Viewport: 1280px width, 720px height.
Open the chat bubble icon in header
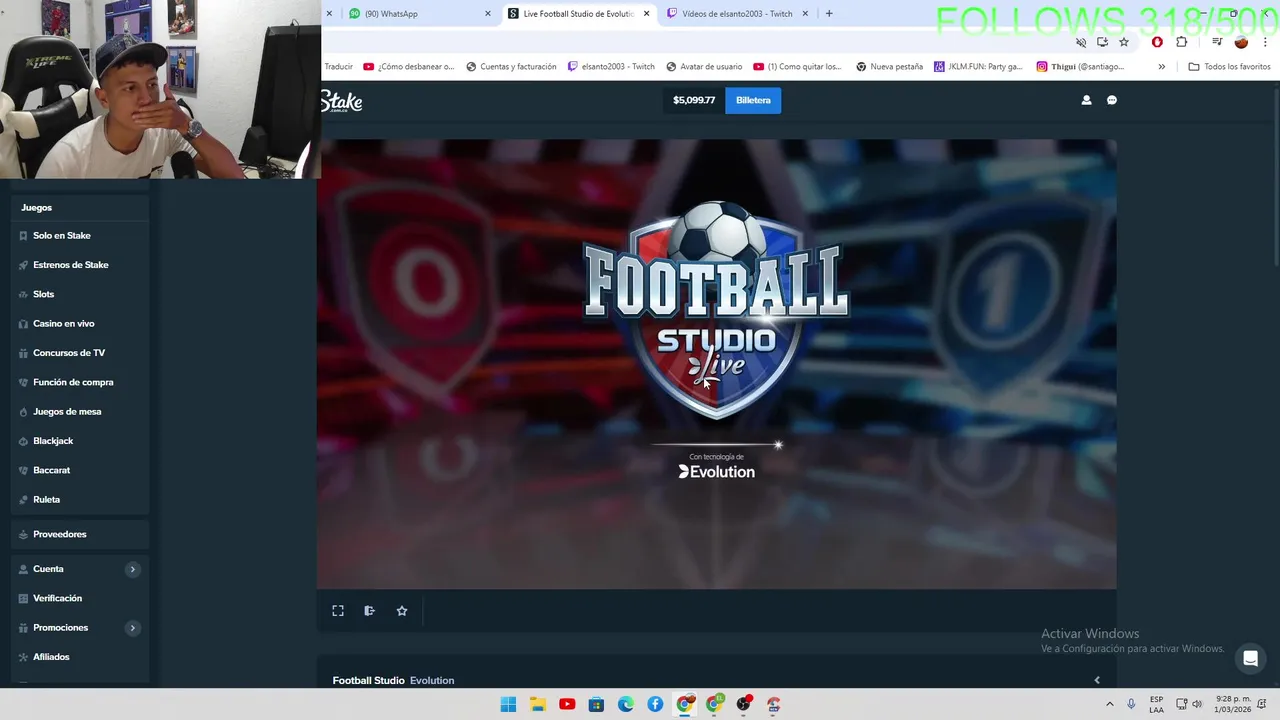1112,100
